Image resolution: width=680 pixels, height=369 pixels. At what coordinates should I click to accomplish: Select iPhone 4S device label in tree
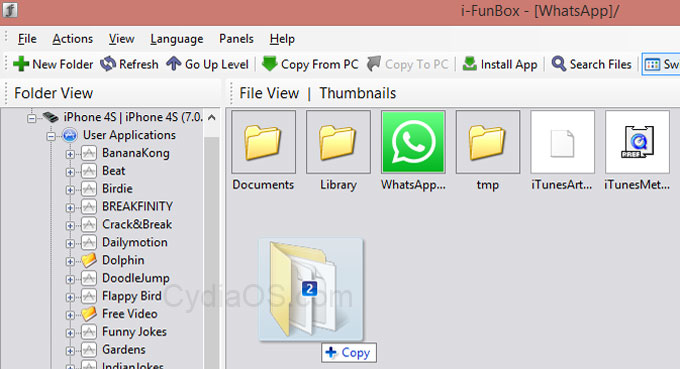click(133, 117)
